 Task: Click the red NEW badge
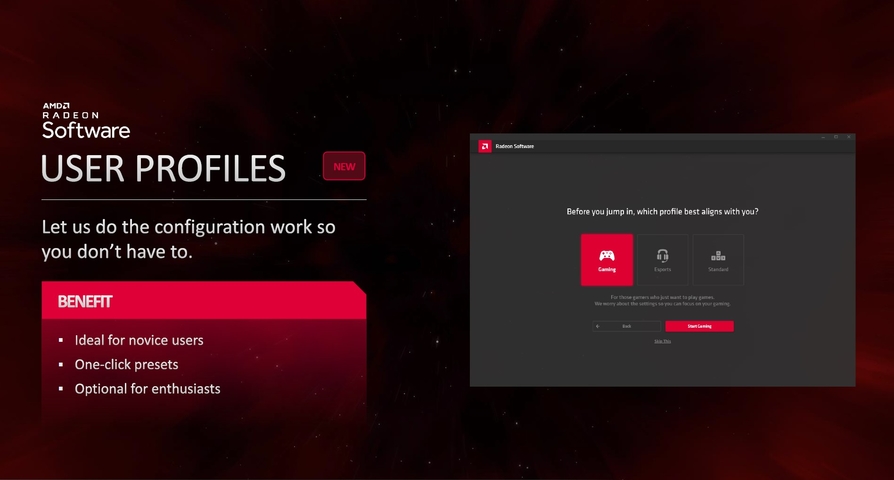(344, 166)
